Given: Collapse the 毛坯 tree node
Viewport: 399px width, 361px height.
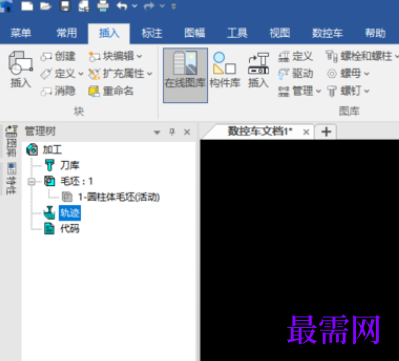Looking at the screenshot, I should point(32,182).
